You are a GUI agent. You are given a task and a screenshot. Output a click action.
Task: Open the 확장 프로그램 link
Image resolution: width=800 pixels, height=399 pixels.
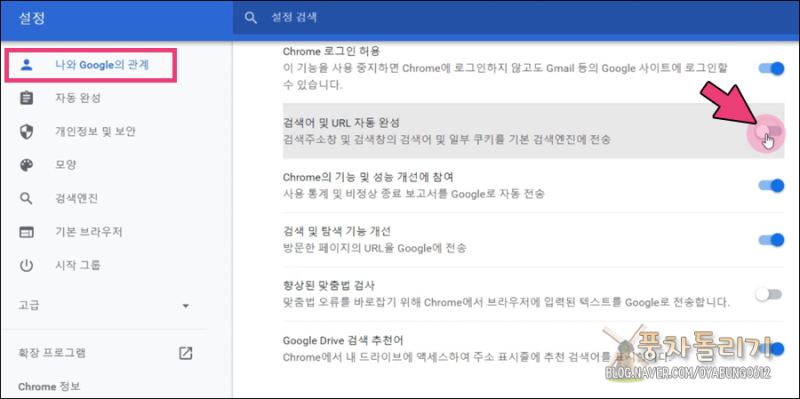click(52, 353)
